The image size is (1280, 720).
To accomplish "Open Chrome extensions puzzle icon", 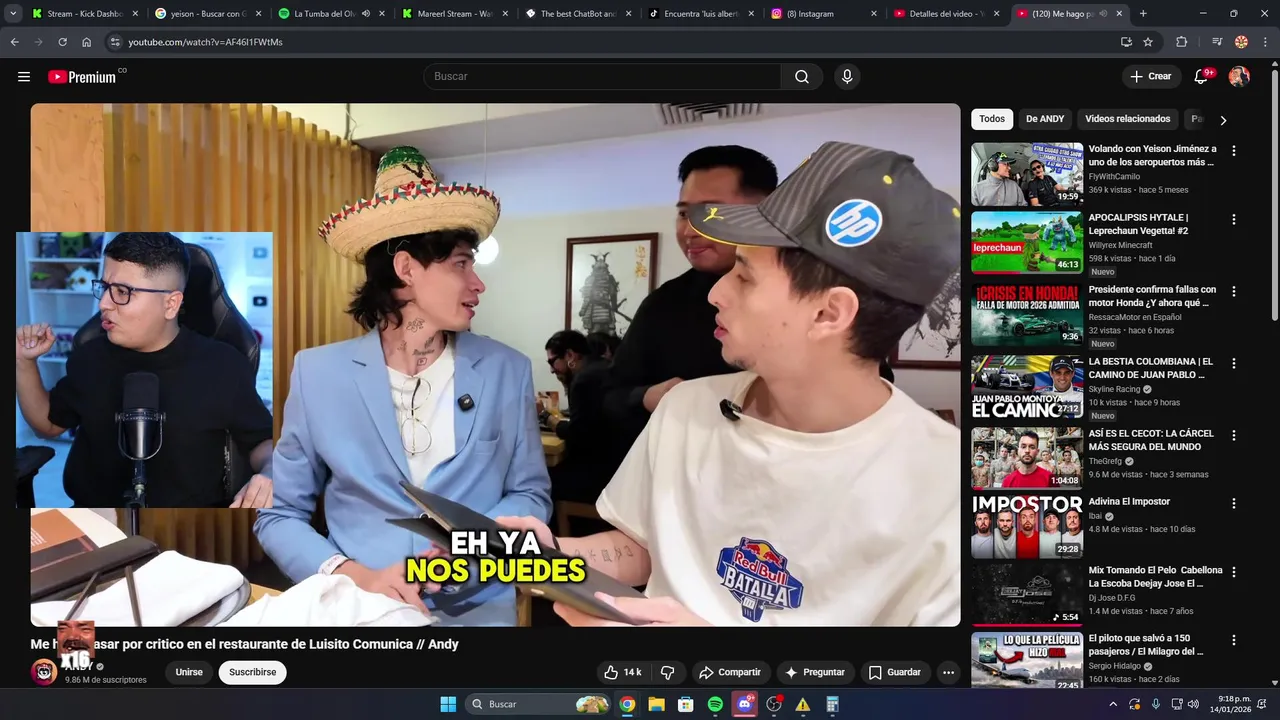I will [1181, 42].
